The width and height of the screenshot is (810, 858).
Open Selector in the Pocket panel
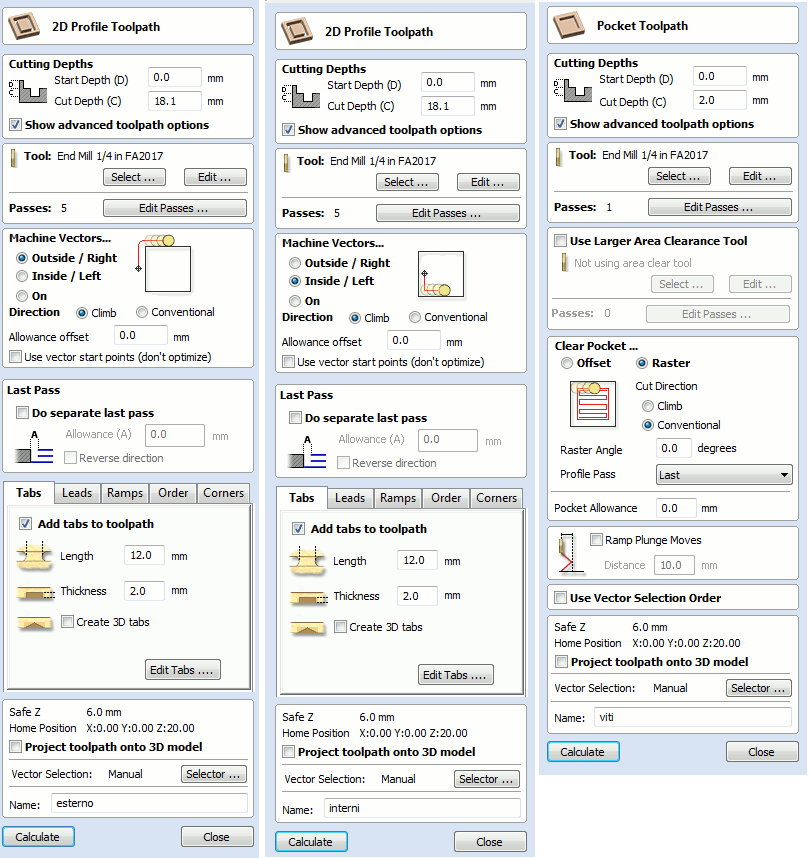coord(758,688)
